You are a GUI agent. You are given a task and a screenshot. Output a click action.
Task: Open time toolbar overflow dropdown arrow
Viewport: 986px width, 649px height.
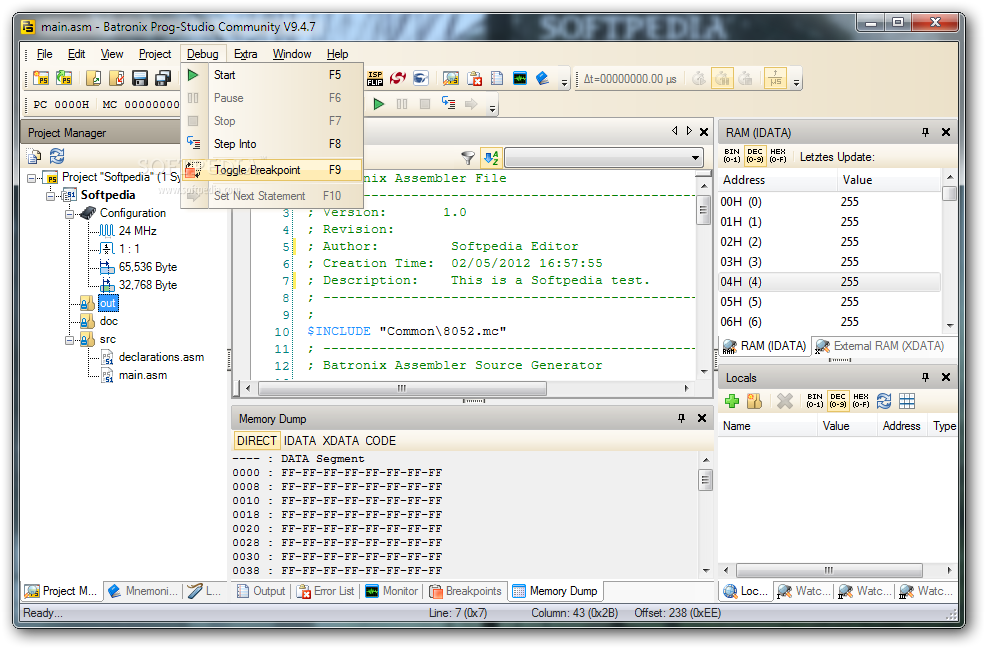[797, 82]
